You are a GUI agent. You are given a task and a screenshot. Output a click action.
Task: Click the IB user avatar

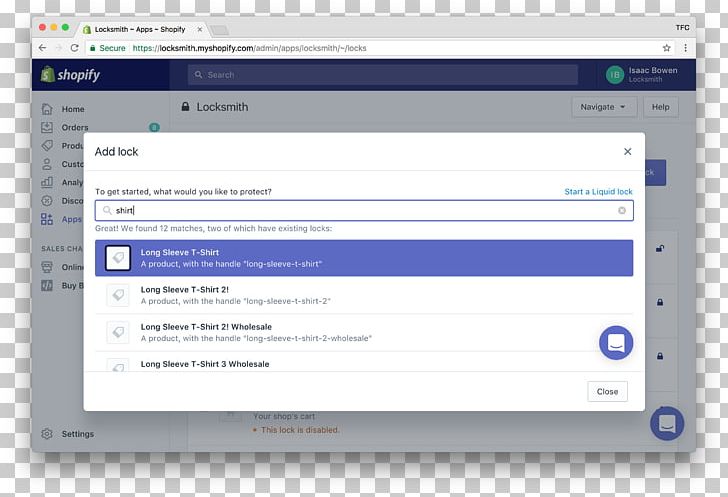[x=614, y=75]
